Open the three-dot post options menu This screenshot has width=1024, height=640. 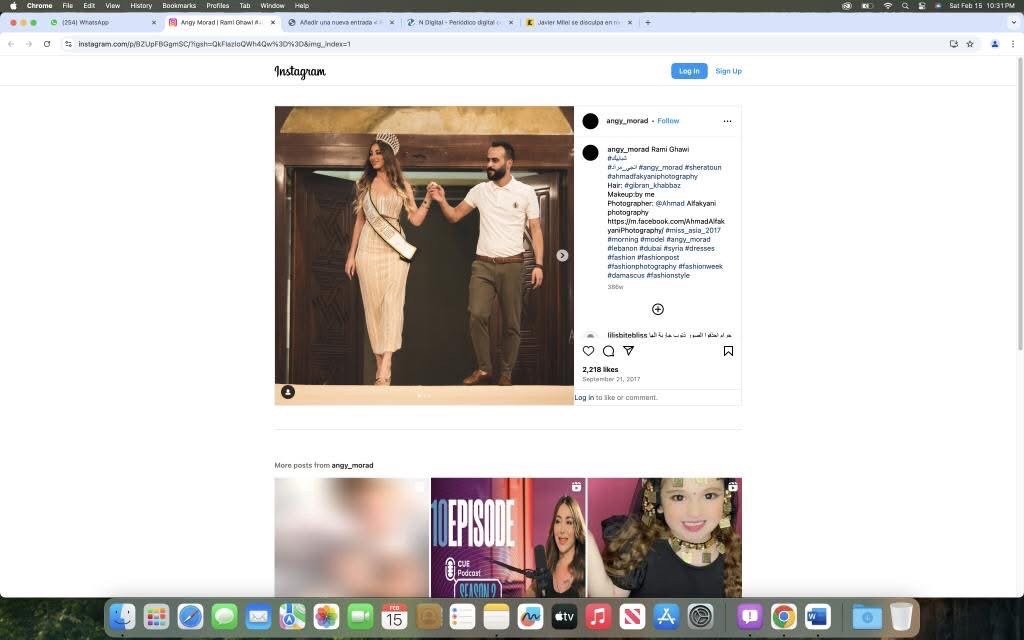[727, 121]
